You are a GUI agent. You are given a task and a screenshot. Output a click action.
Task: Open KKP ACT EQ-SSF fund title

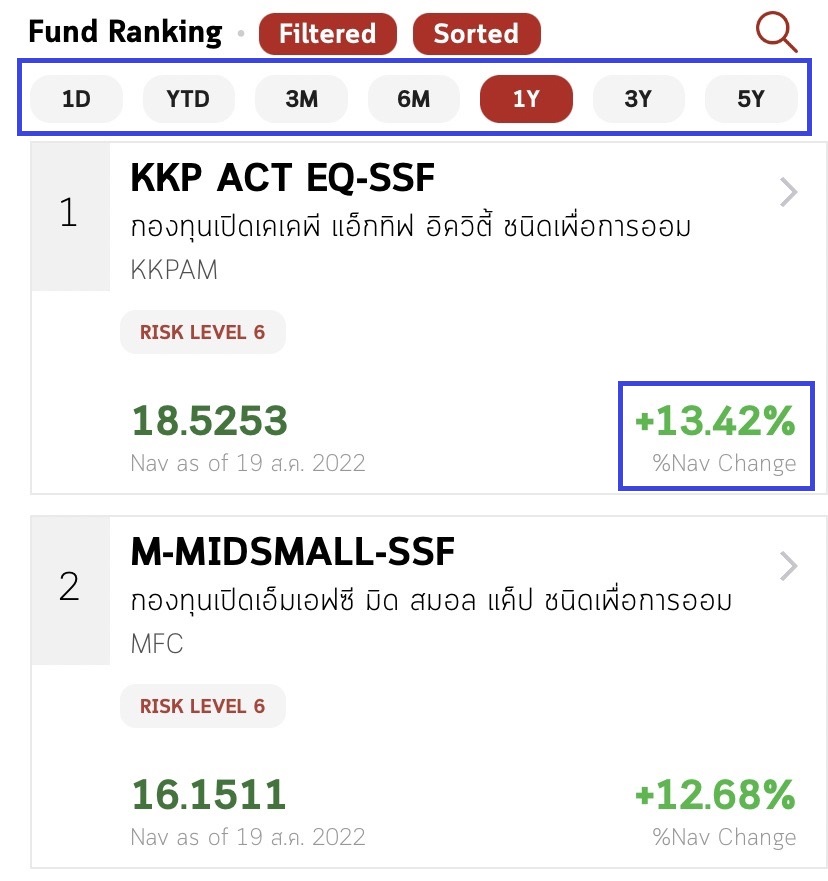(283, 179)
